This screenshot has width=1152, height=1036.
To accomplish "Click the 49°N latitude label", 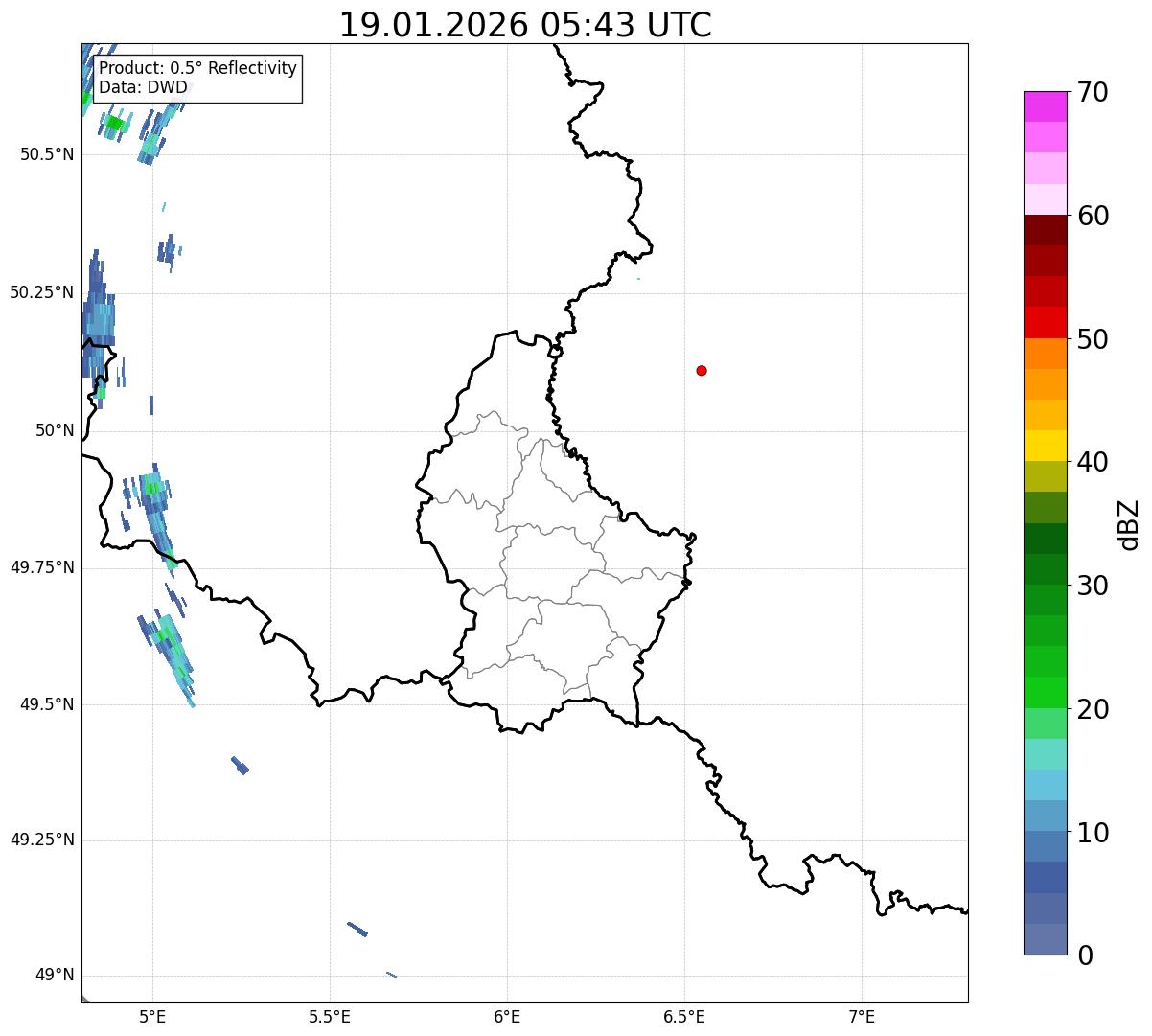I will 55,976.
